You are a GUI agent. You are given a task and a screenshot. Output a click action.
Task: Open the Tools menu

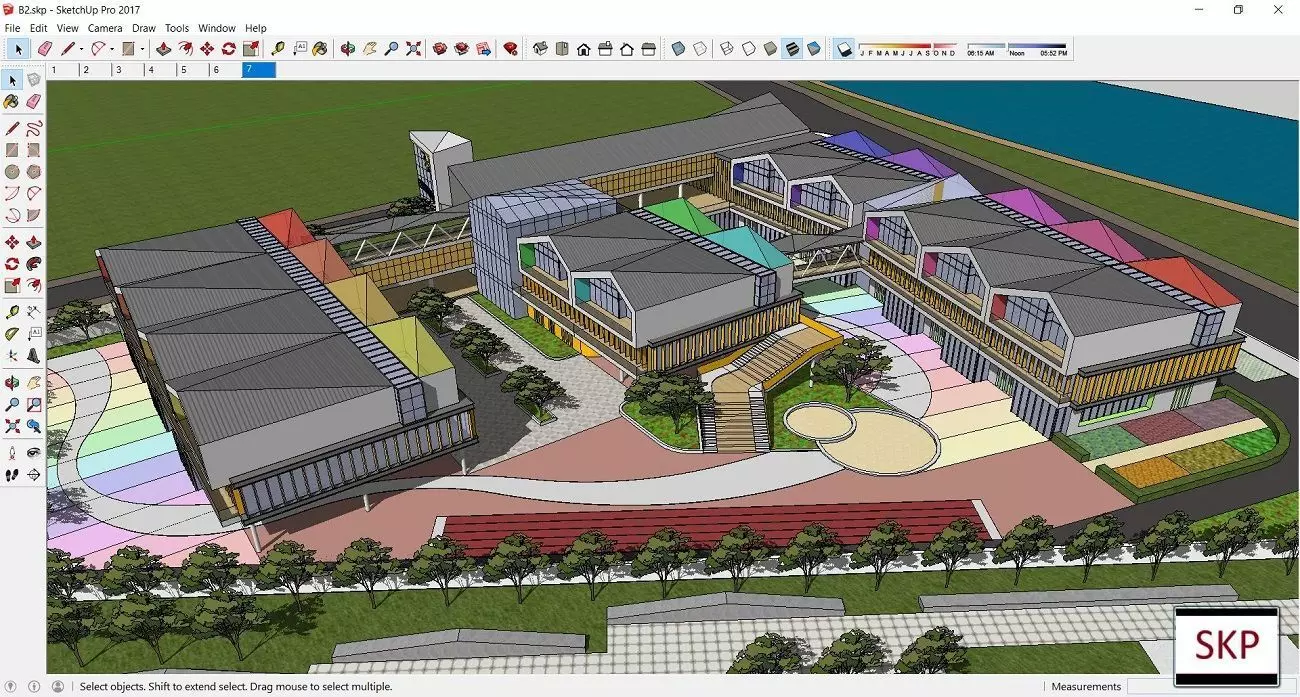177,28
